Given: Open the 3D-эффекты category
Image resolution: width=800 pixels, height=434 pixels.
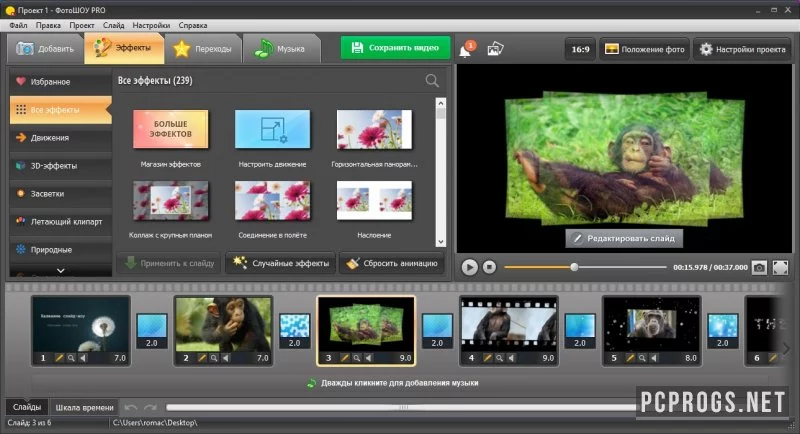Looking at the screenshot, I should coord(61,166).
